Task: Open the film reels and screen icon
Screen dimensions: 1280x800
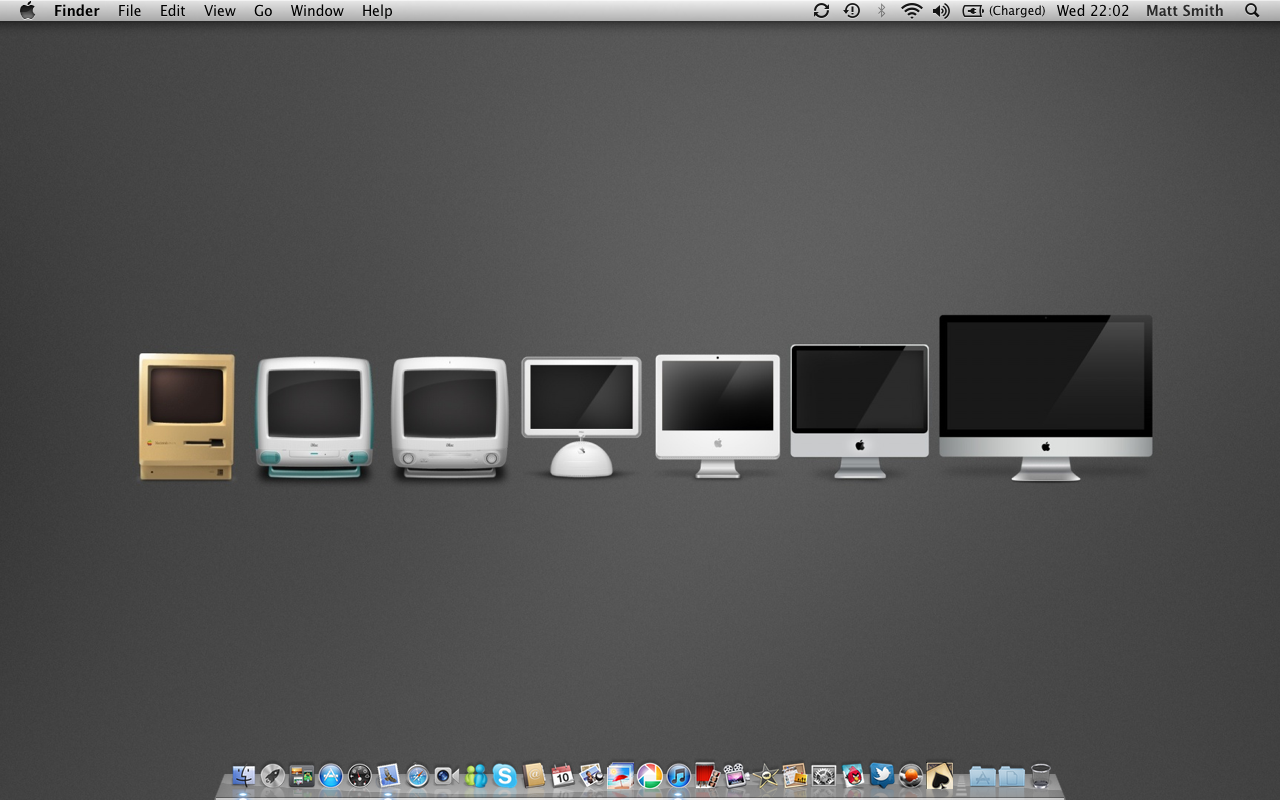Action: (x=737, y=775)
